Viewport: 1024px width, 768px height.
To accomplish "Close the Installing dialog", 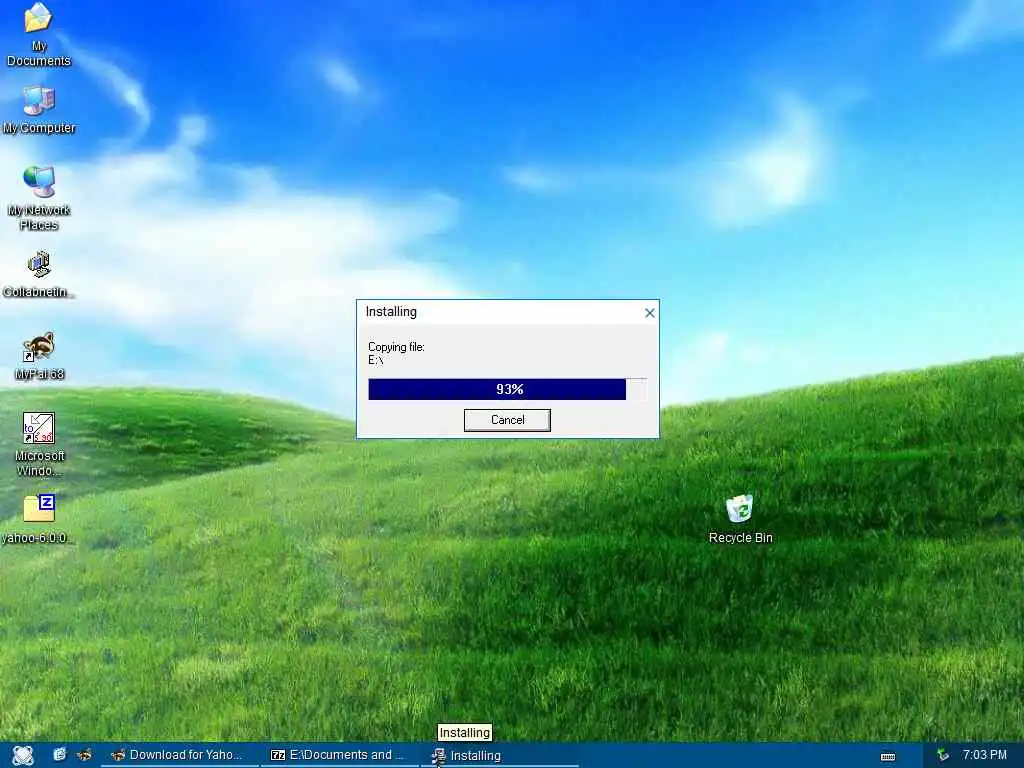I will (x=649, y=313).
